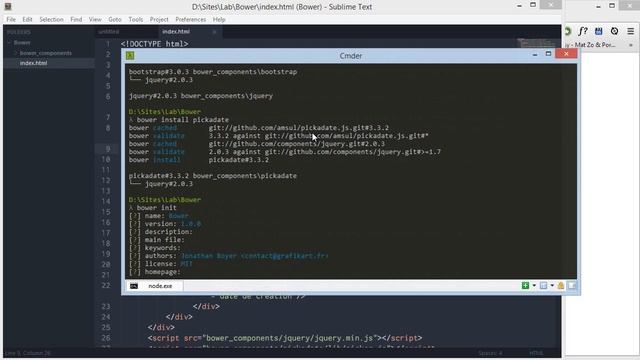Open the Edit menu in Sublime Text
Viewport: 640px width, 360px height.
(27, 20)
